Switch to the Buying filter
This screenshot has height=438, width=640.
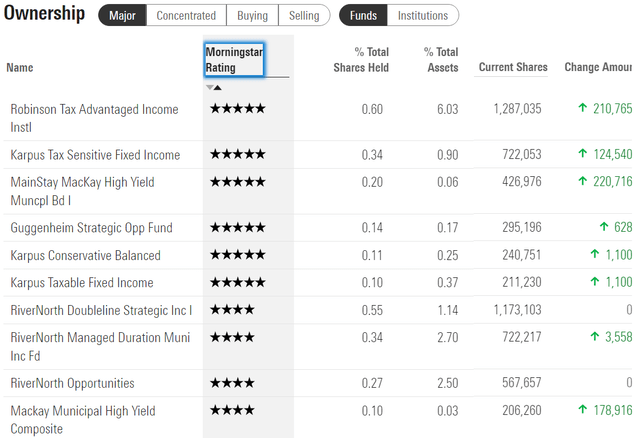tap(252, 16)
